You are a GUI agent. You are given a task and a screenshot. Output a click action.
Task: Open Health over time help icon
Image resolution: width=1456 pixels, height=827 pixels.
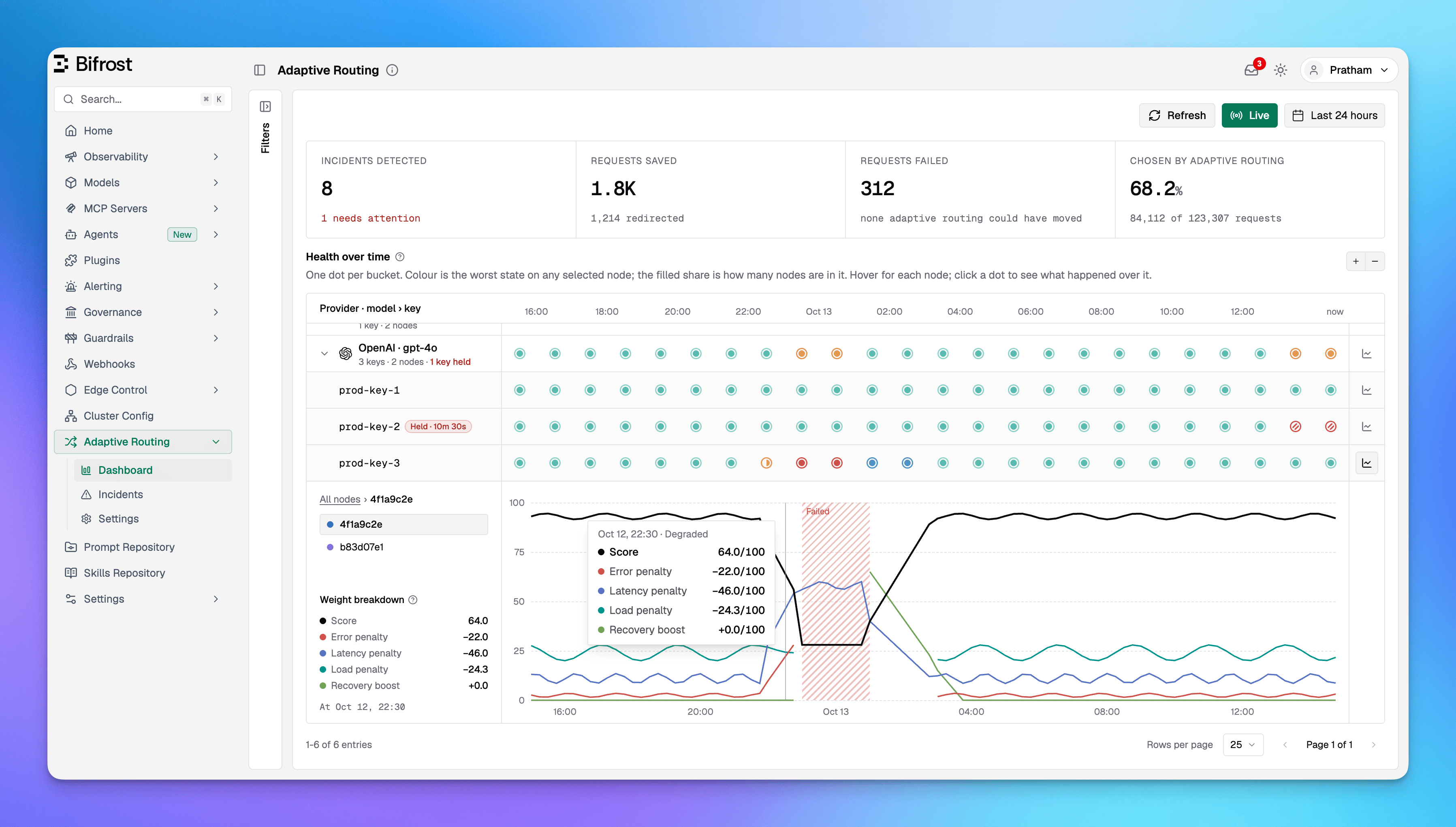click(x=400, y=257)
